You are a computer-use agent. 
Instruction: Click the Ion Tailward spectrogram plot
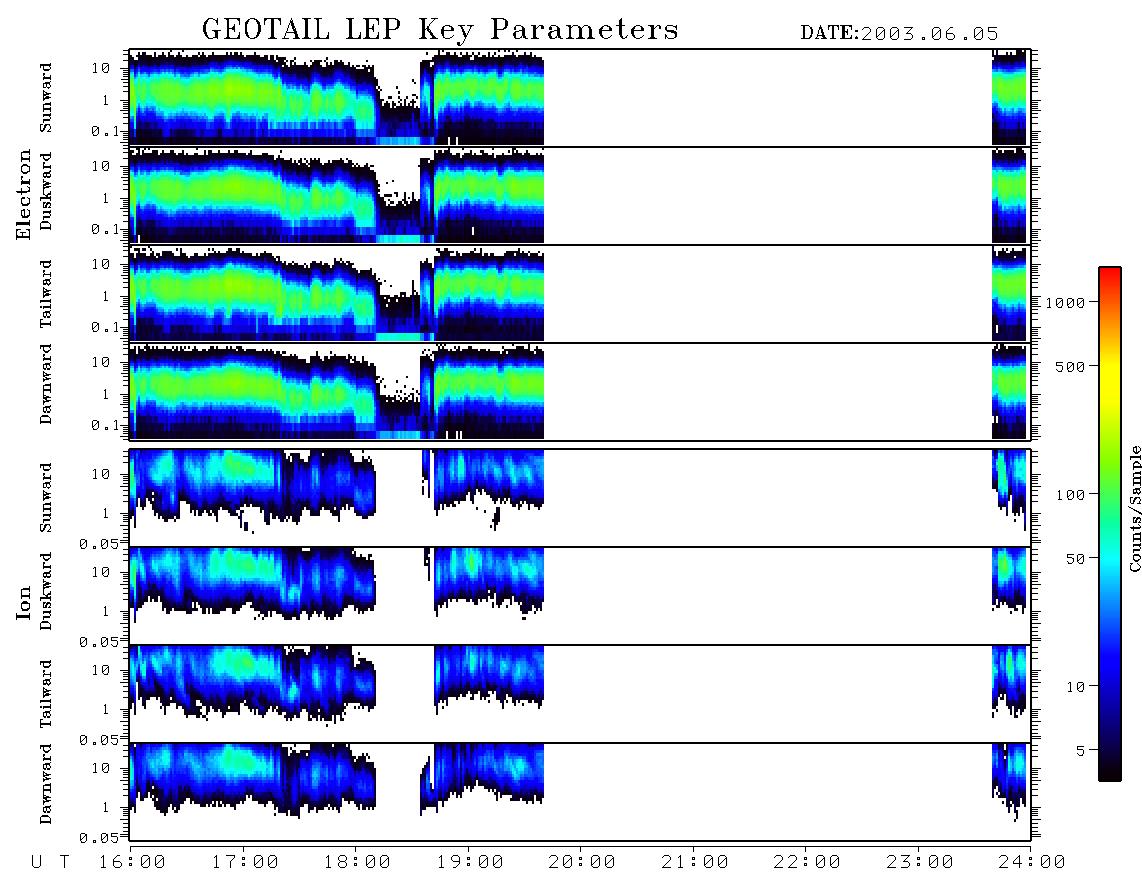(580, 694)
